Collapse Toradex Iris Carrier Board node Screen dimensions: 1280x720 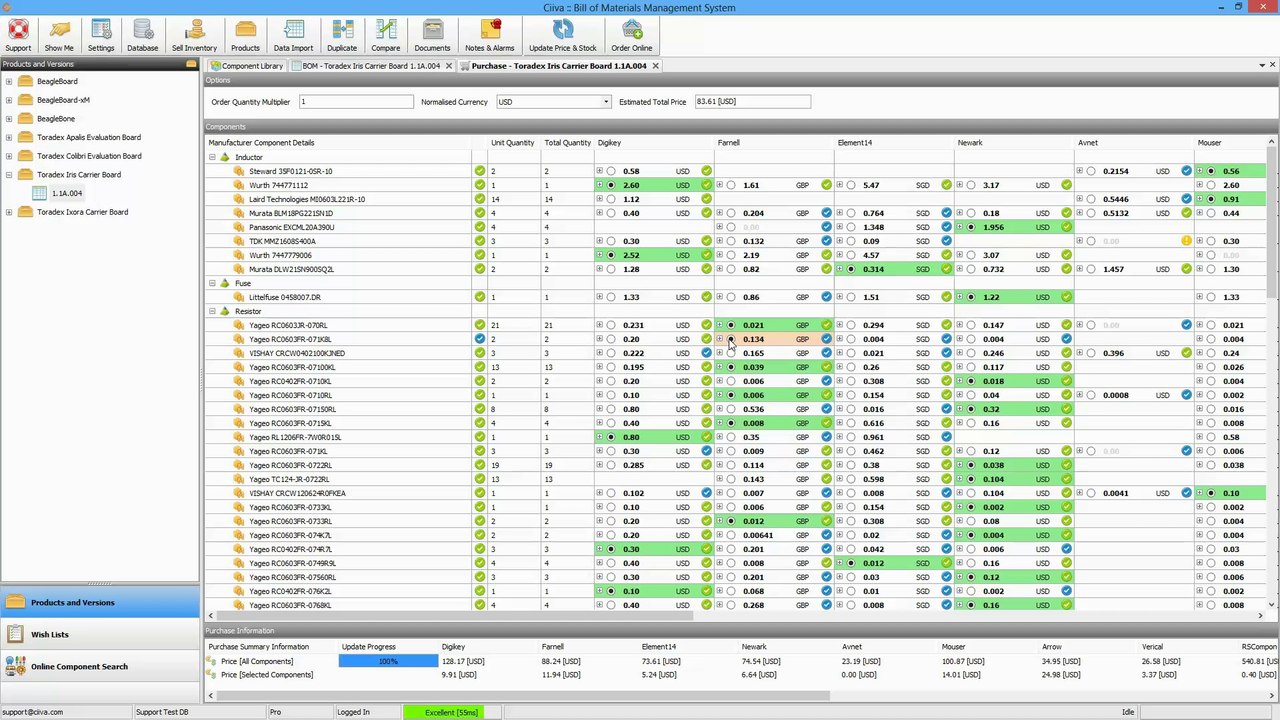pyautogui.click(x=9, y=174)
